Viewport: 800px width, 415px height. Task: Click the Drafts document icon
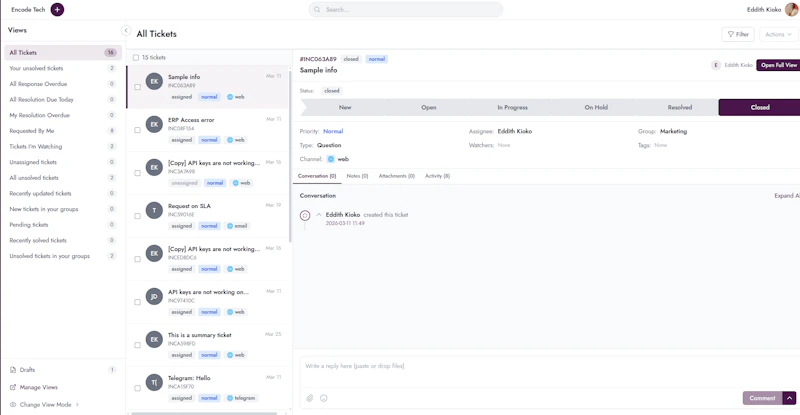click(13, 370)
